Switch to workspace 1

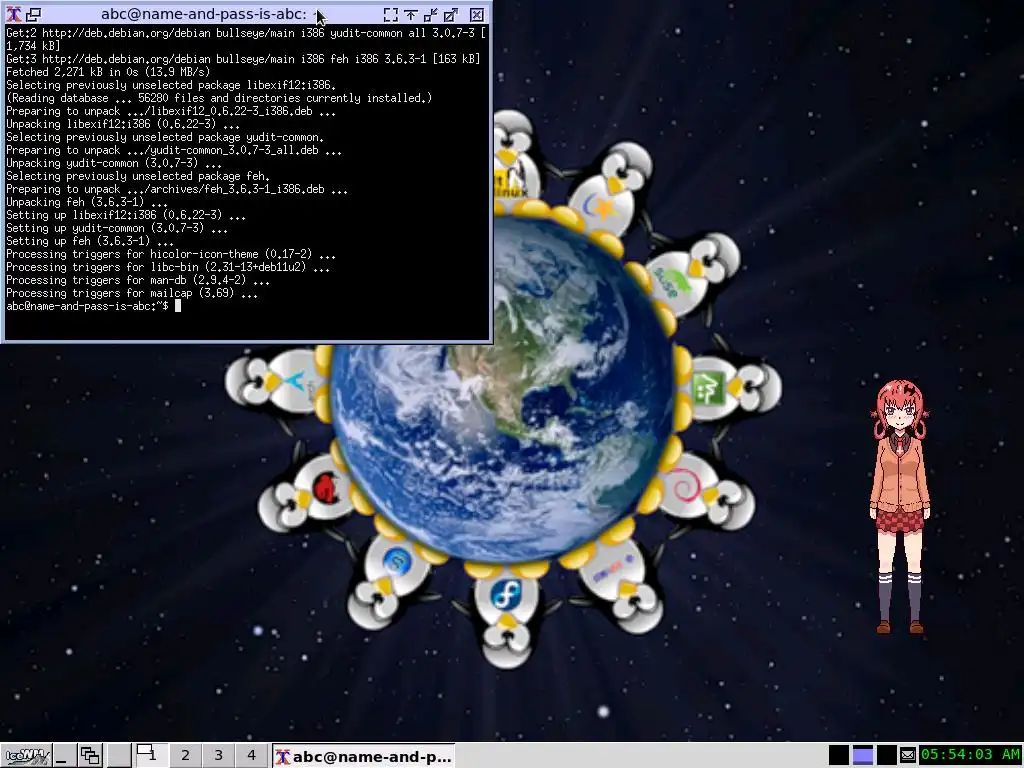pos(151,756)
